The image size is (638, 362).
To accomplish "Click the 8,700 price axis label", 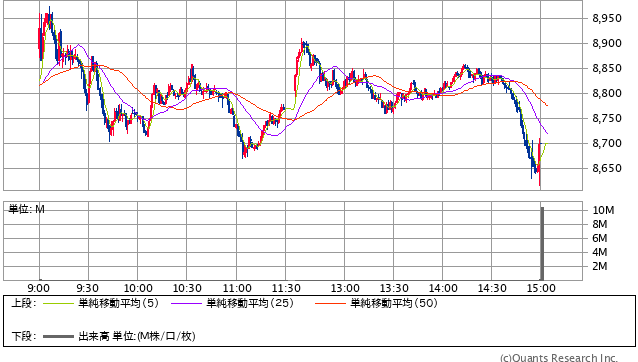I will coord(607,143).
